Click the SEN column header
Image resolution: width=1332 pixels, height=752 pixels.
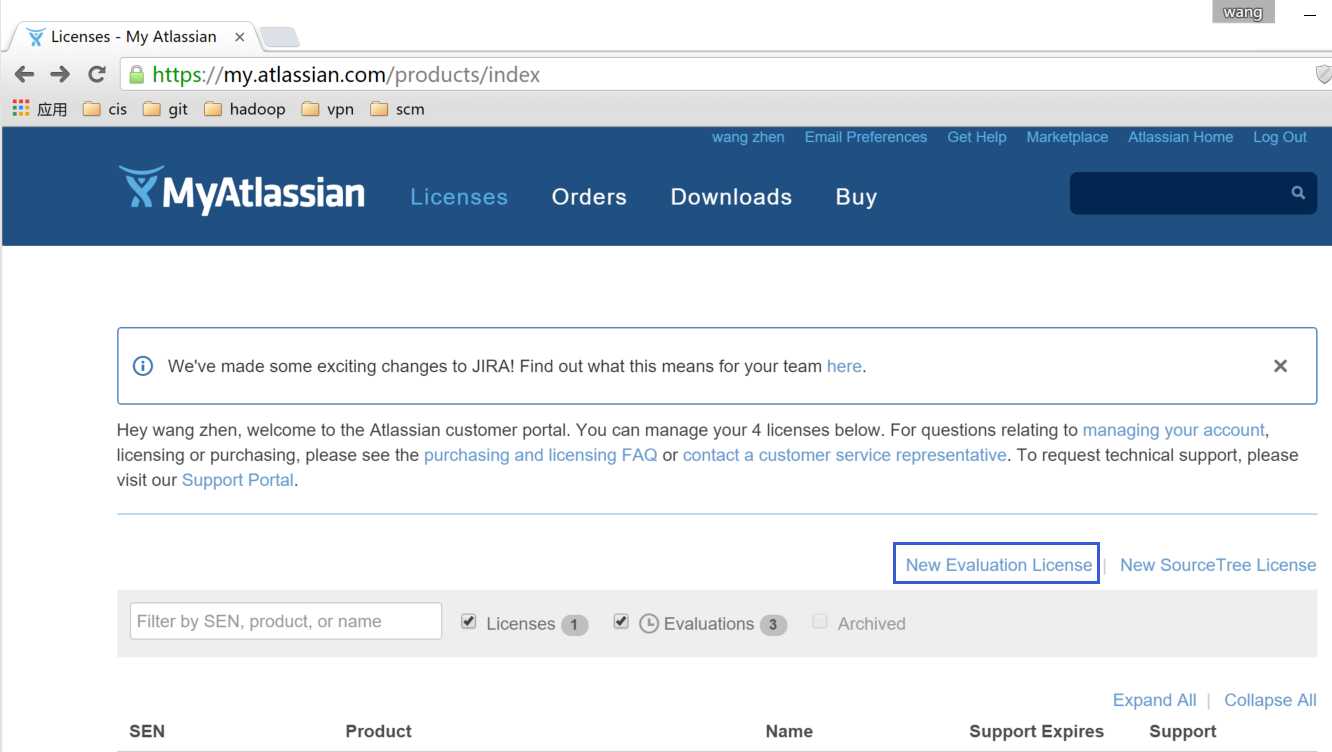click(x=147, y=731)
